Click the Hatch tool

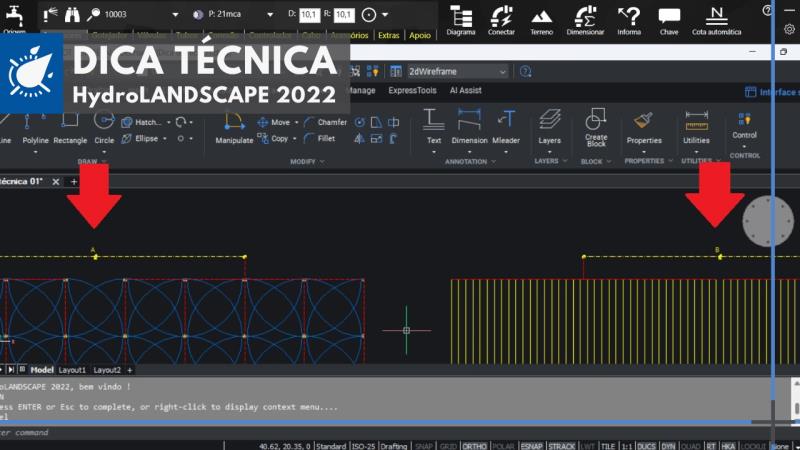coord(142,122)
